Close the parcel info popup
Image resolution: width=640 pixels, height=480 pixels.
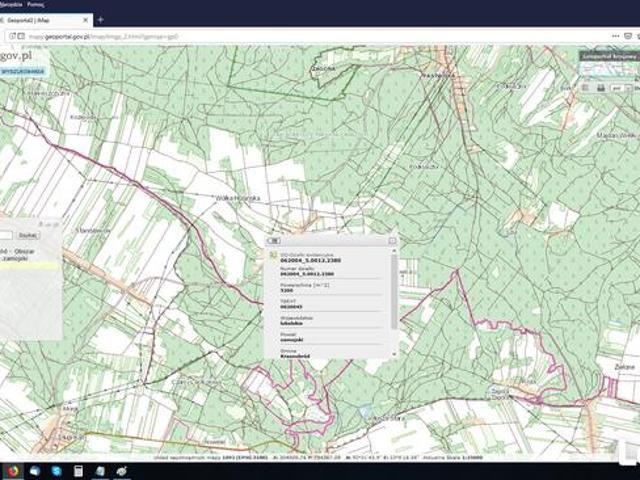(x=392, y=241)
